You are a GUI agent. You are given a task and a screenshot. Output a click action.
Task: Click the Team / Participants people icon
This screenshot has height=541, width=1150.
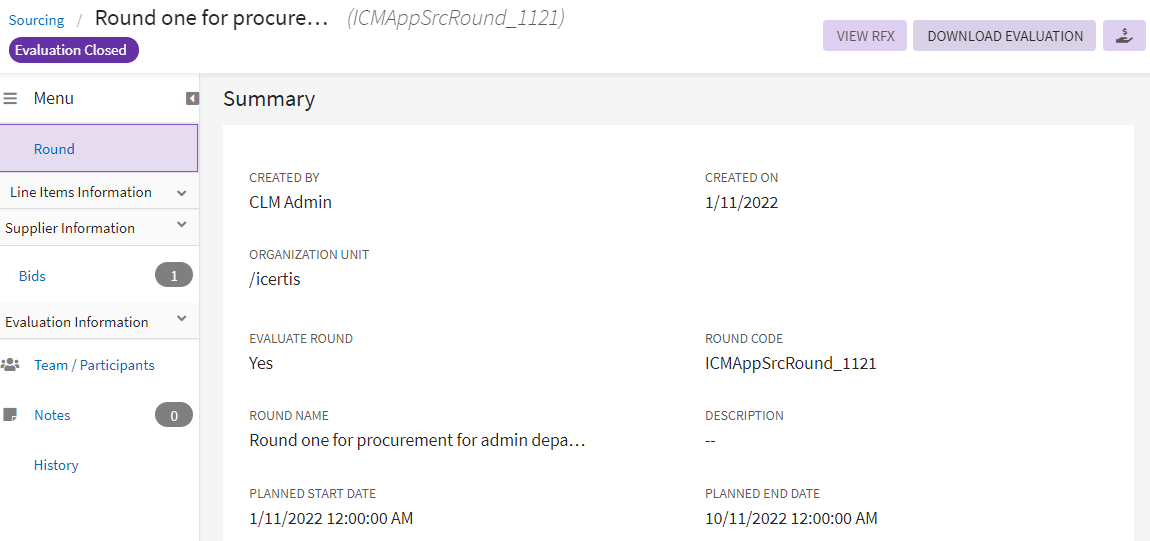click(x=11, y=365)
